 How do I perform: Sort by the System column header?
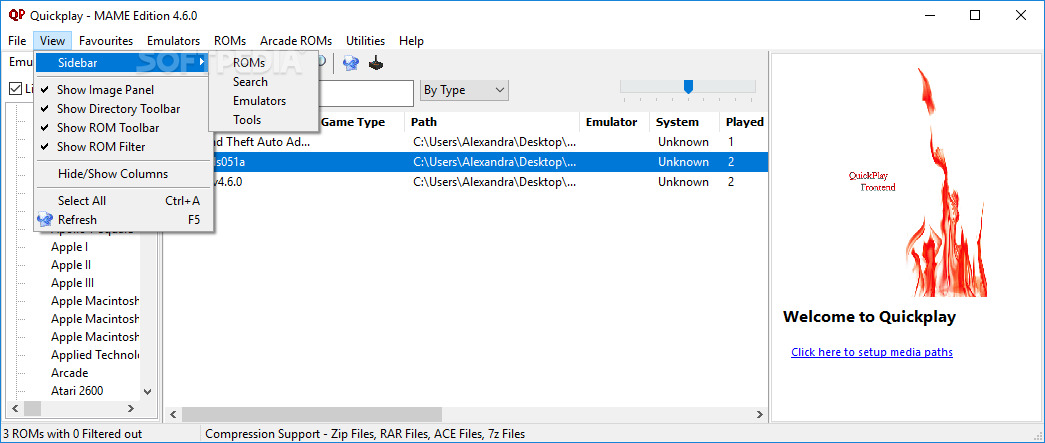coord(684,122)
